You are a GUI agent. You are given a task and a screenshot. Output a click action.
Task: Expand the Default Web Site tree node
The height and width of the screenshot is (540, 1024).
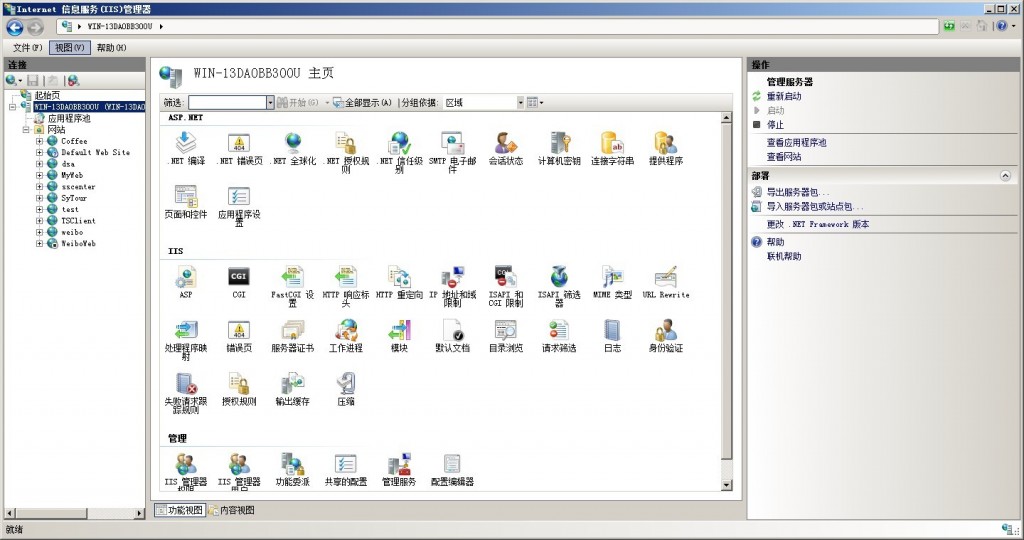coord(40,153)
